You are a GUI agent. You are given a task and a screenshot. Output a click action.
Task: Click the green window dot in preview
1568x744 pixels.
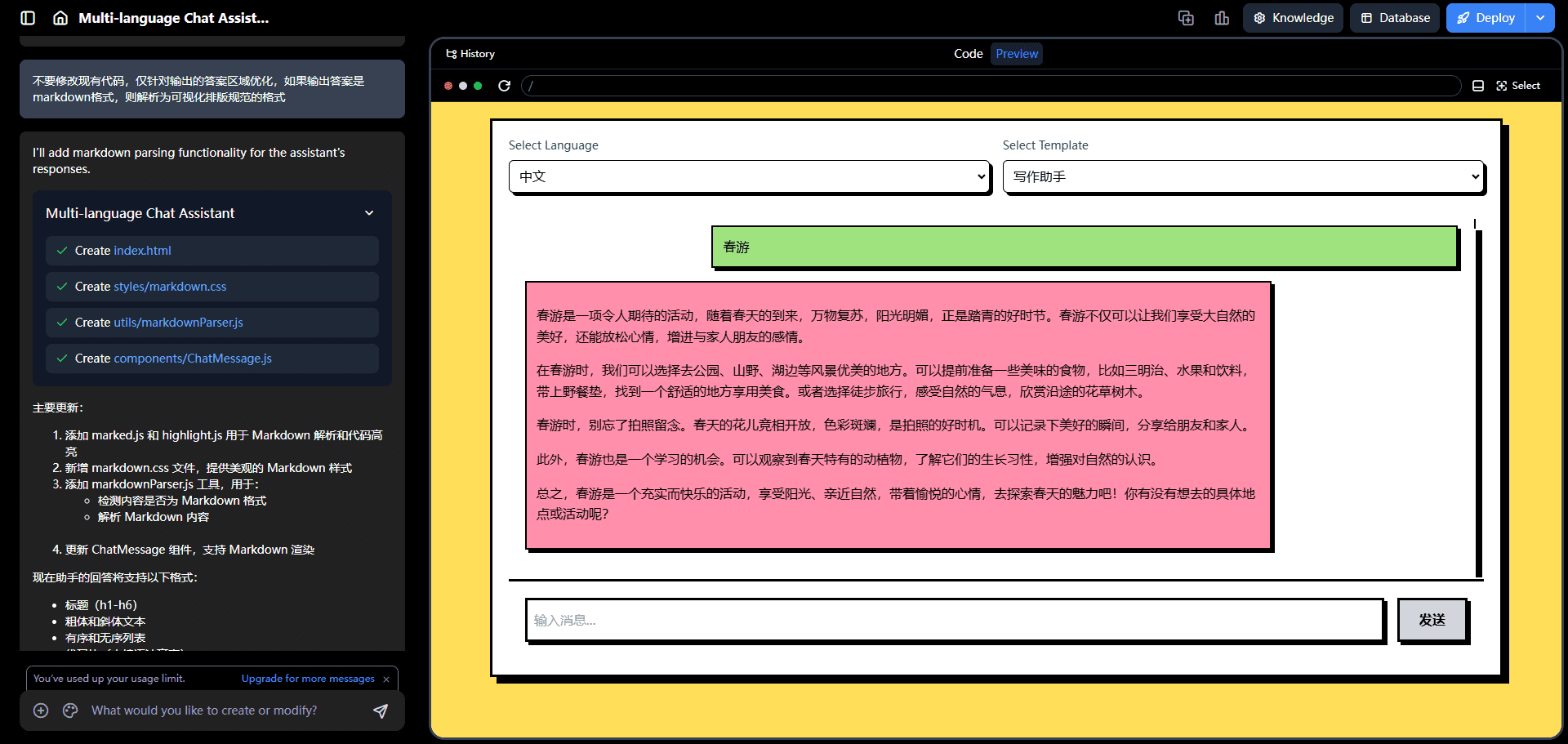click(x=478, y=86)
